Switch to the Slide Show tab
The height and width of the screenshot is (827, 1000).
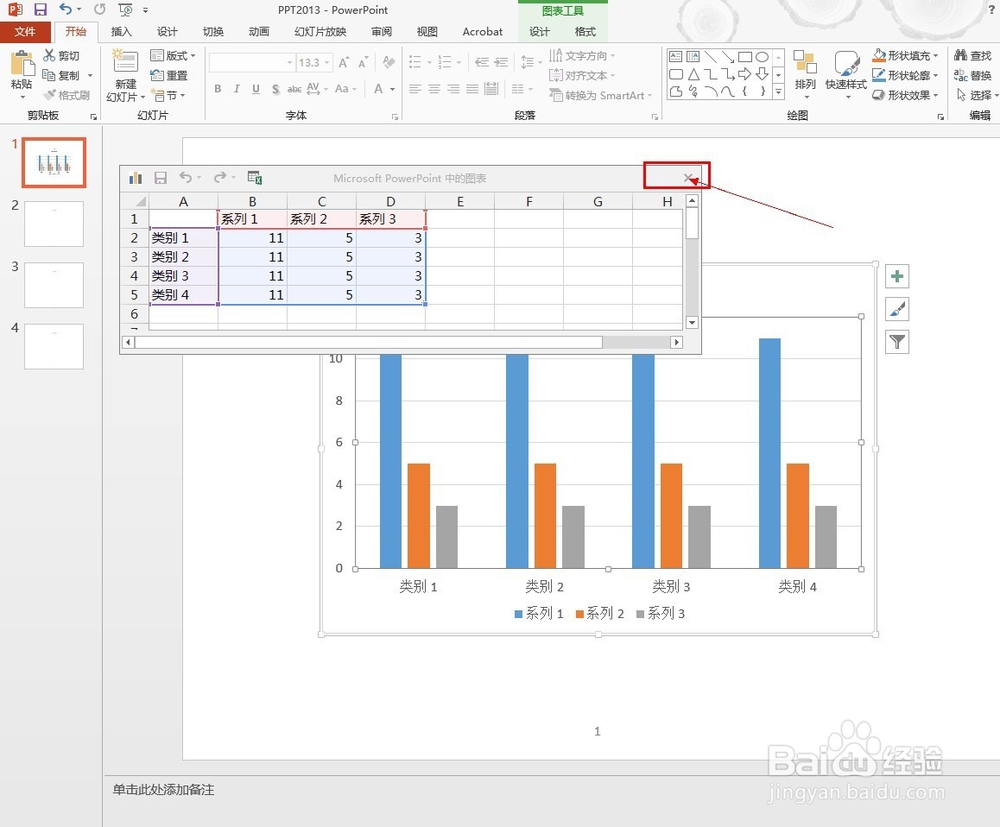pyautogui.click(x=320, y=31)
